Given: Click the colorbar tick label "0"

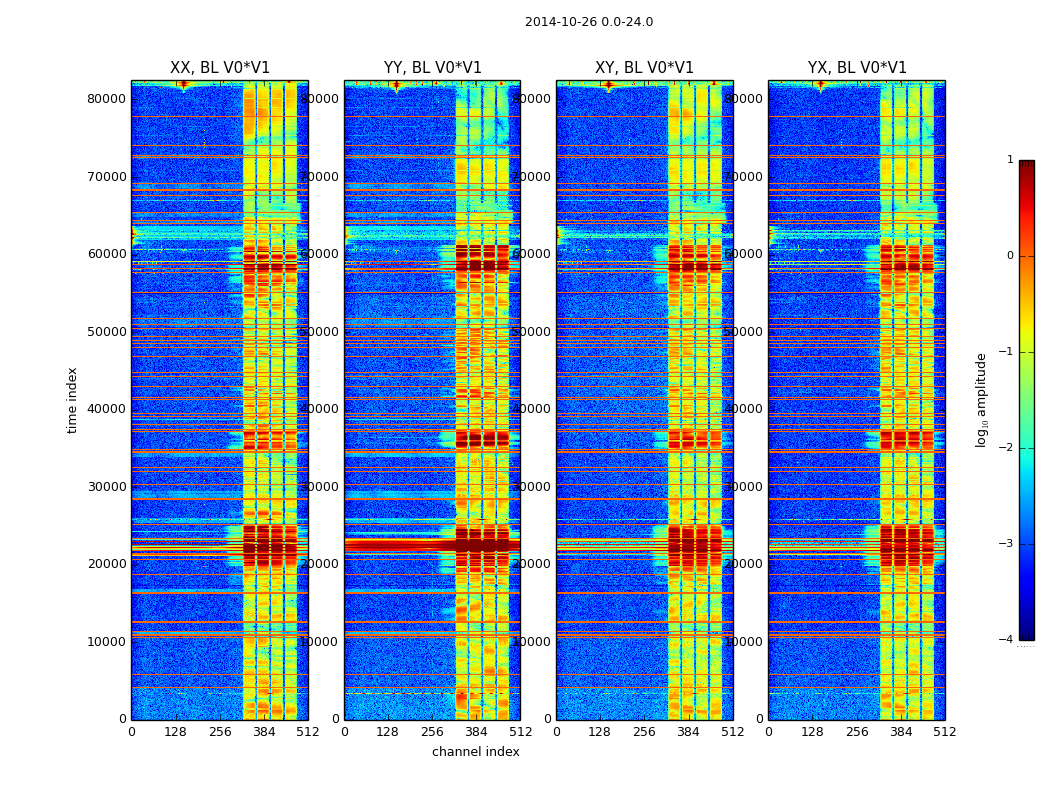Looking at the screenshot, I should [1009, 256].
